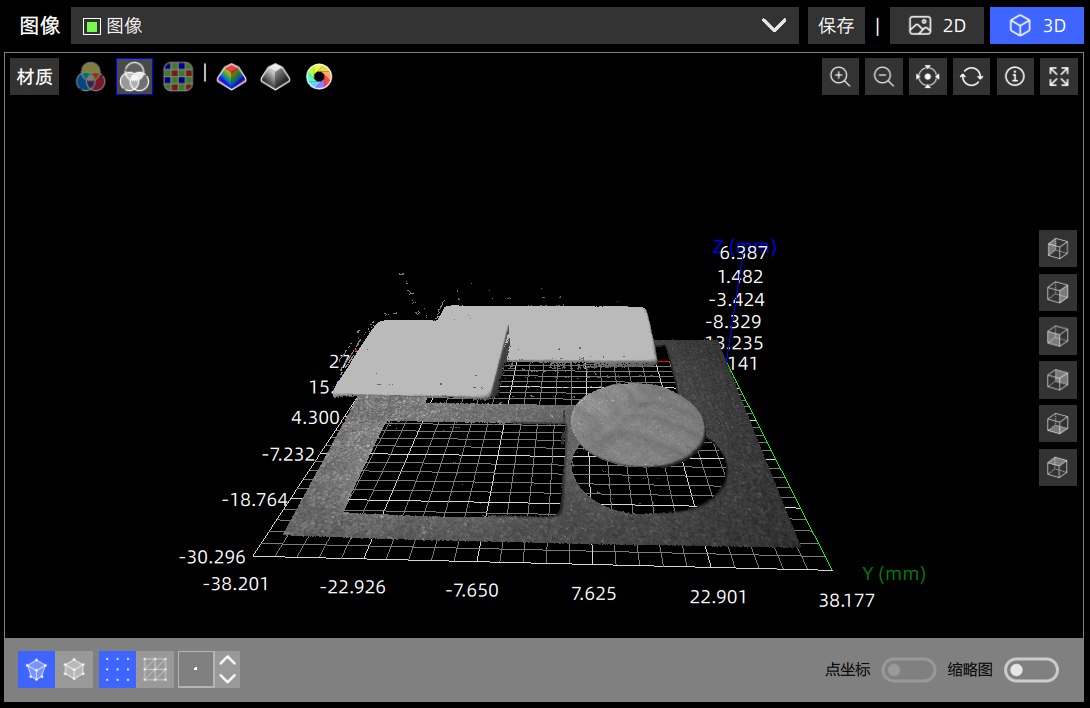1090x708 pixels.
Task: Switch to the 3D view tab
Action: pyautogui.click(x=1036, y=26)
